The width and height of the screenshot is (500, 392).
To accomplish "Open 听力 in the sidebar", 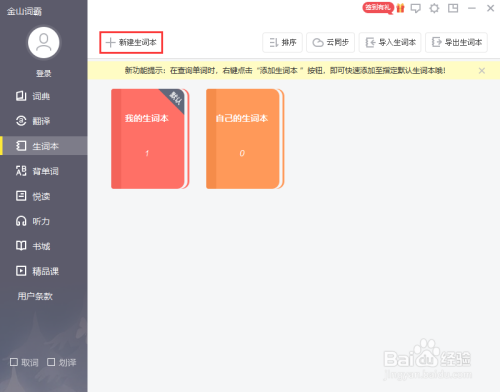I will tap(44, 221).
